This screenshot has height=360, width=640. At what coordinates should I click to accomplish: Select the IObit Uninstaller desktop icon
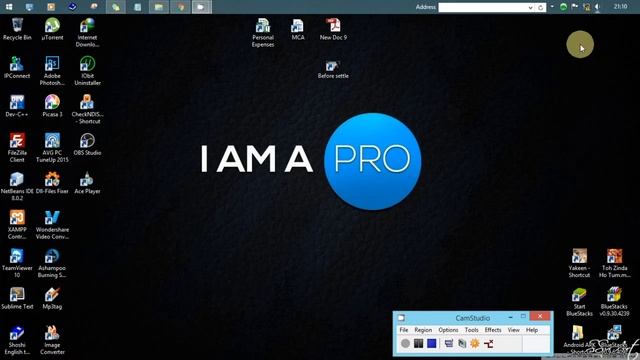[x=87, y=71]
